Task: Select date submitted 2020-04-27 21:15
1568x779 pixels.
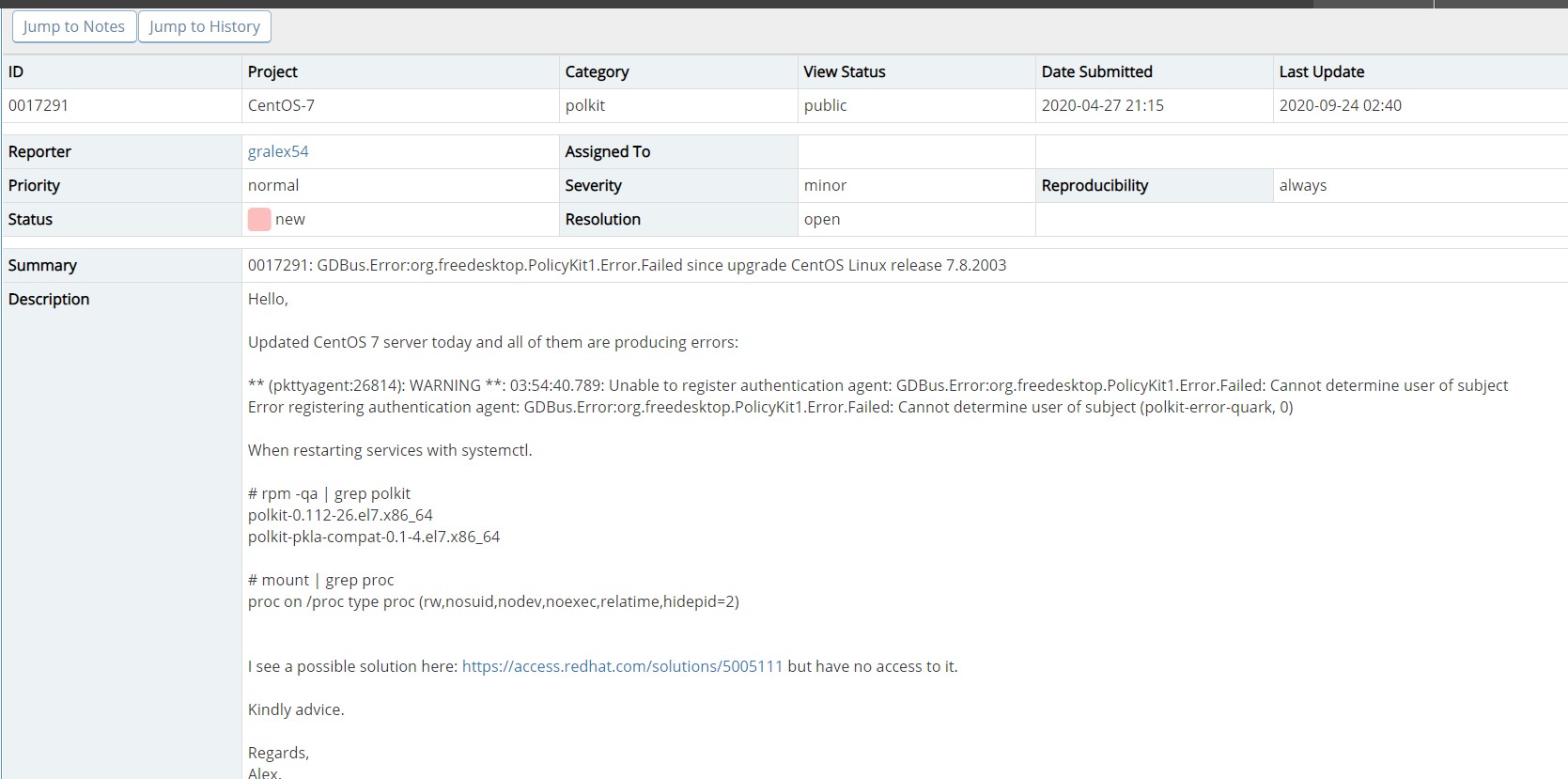Action: point(1102,105)
